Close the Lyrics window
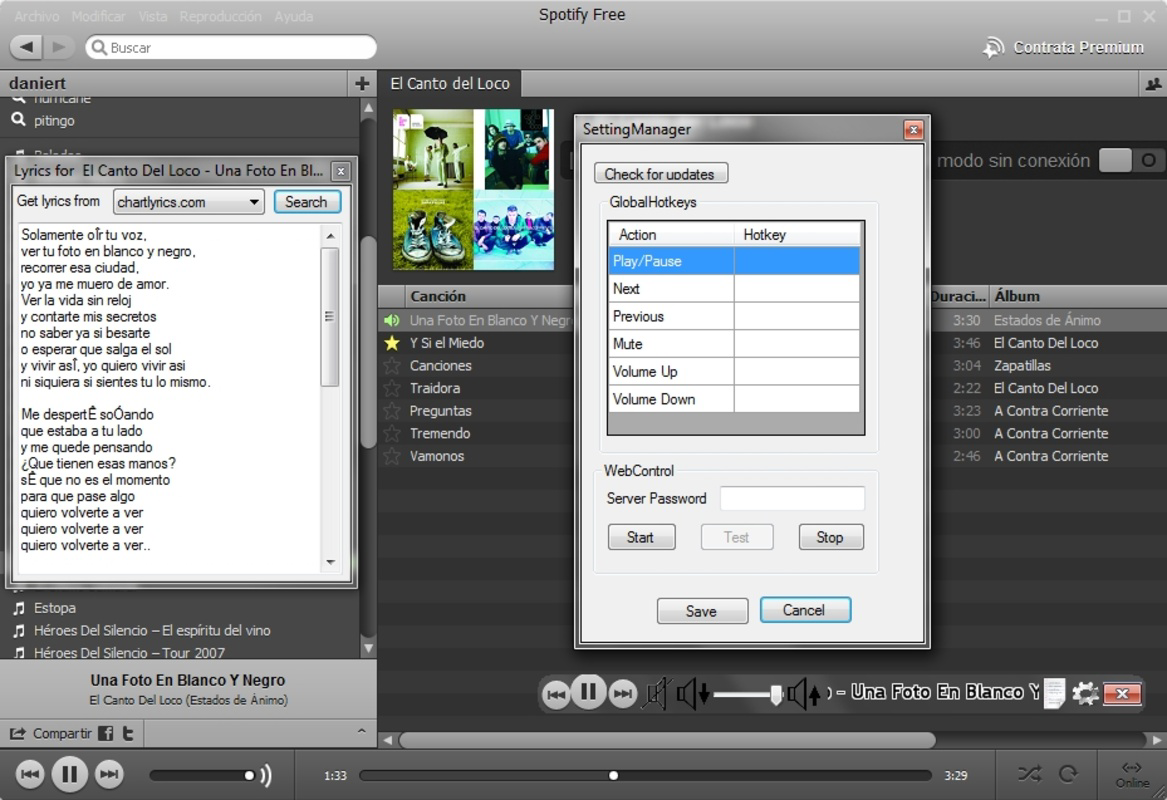Image resolution: width=1167 pixels, height=800 pixels. [341, 171]
